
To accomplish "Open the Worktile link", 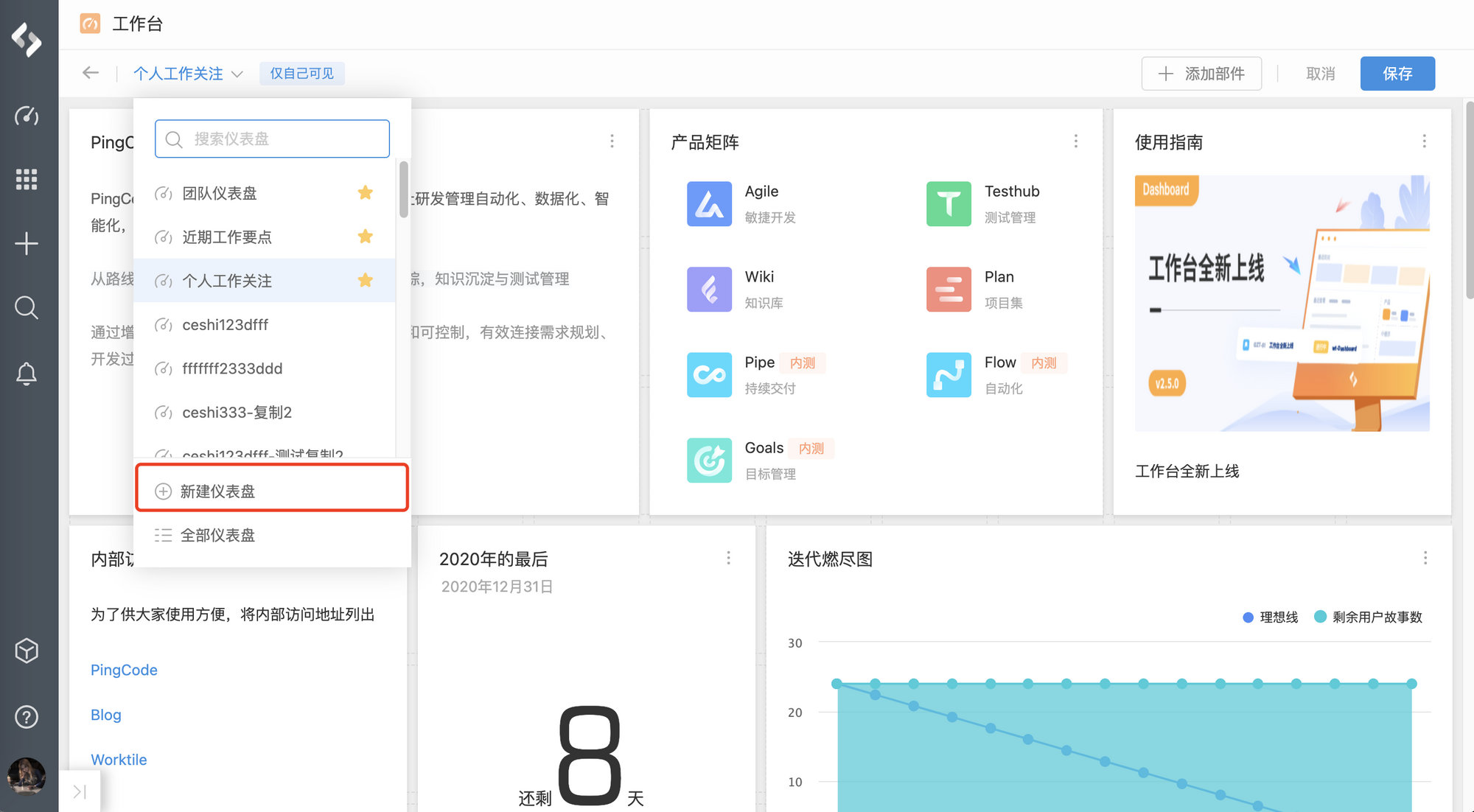I will [119, 760].
